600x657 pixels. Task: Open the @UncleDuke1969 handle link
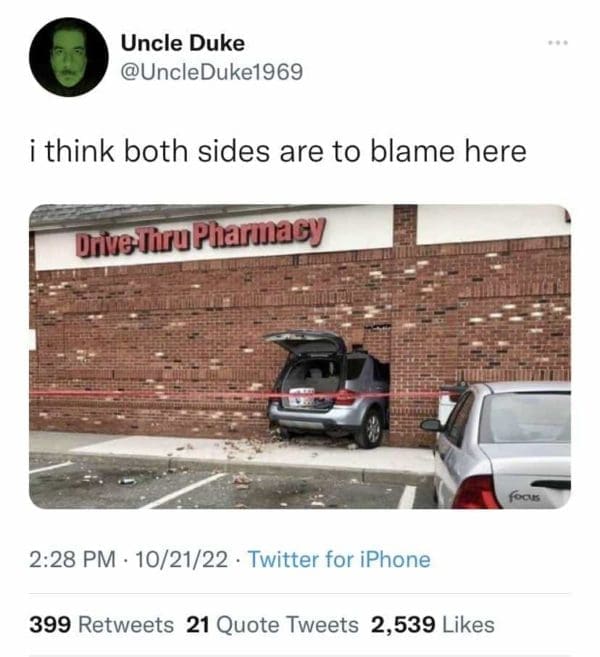212,72
